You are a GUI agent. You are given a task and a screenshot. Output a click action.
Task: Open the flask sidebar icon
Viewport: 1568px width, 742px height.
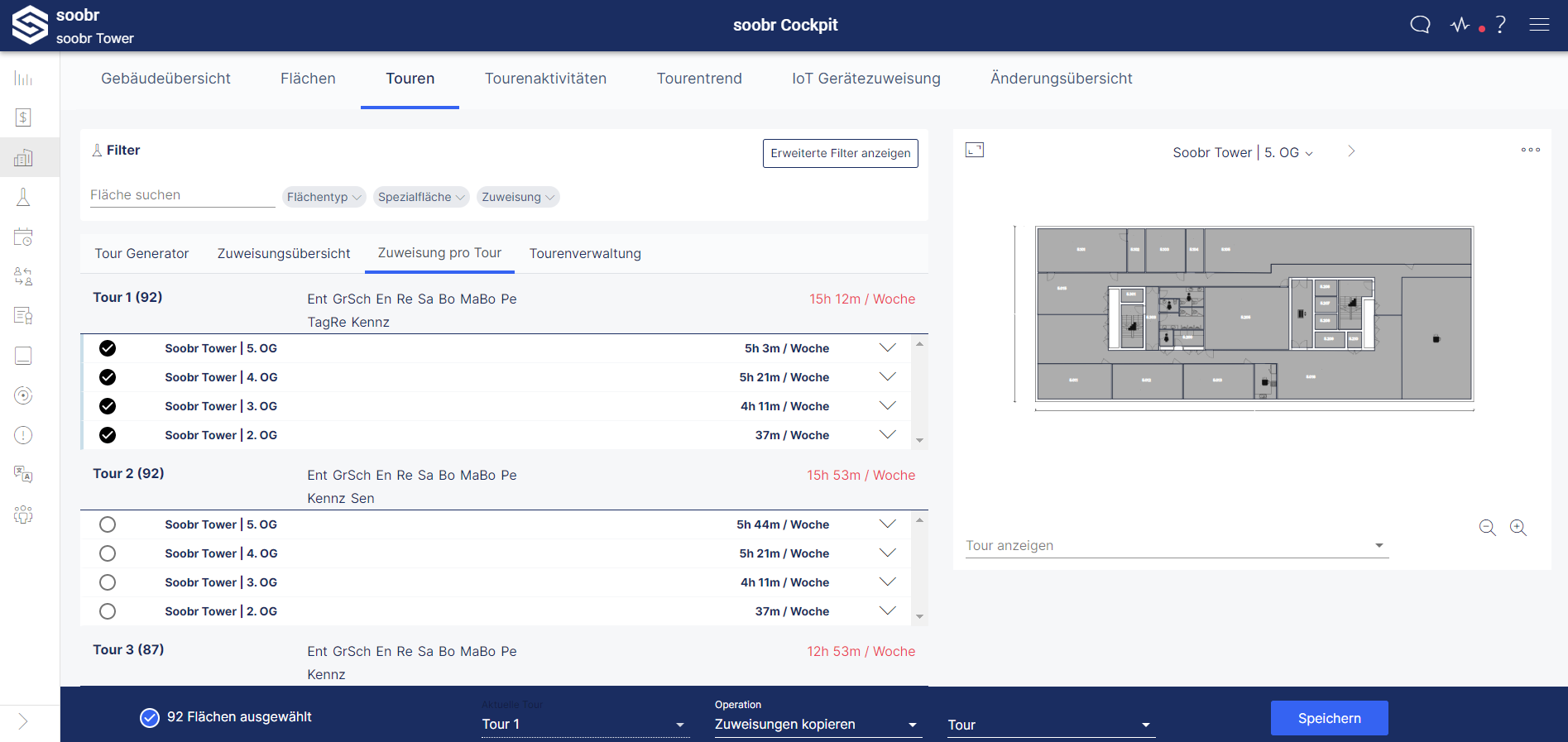point(23,197)
